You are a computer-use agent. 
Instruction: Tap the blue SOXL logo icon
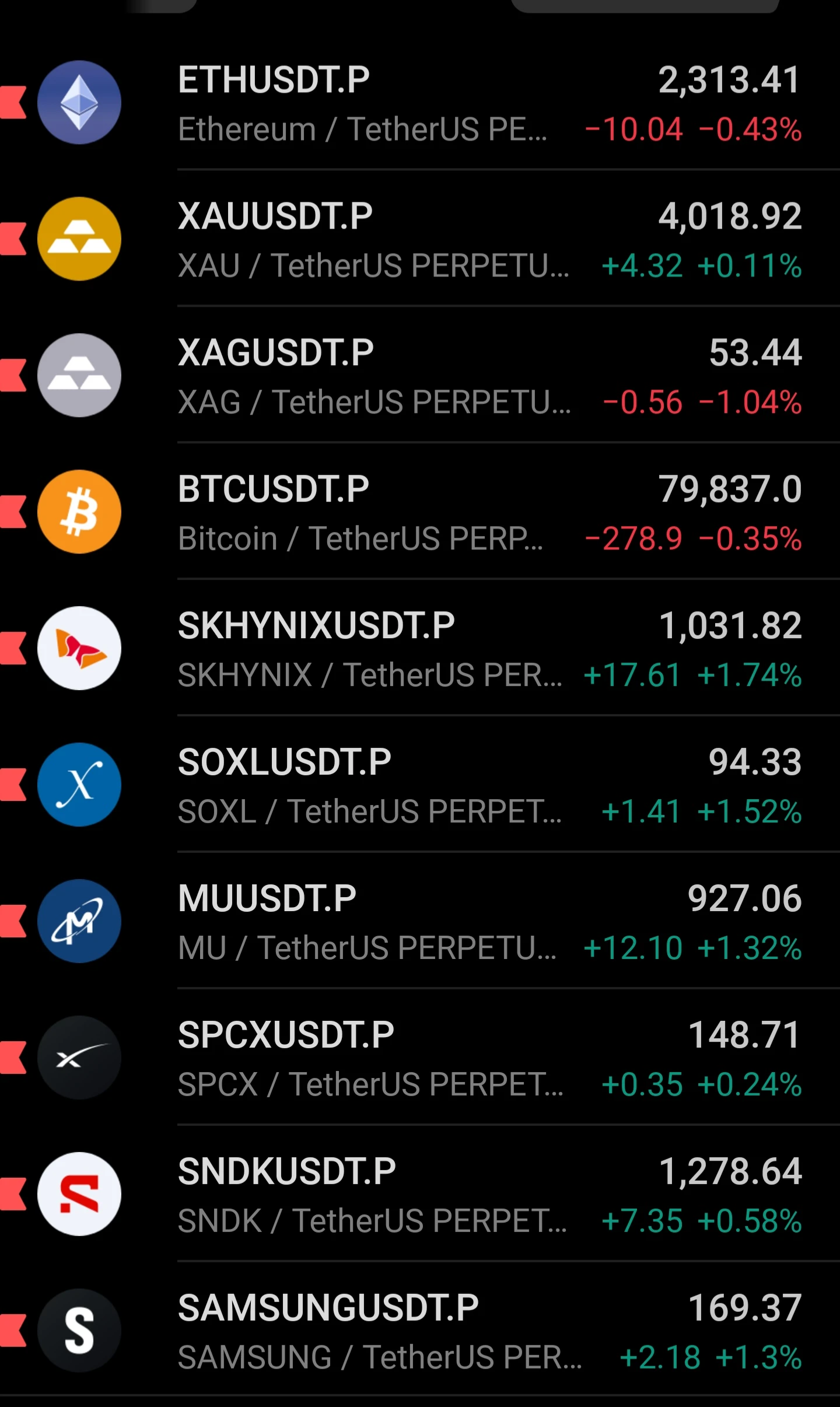(79, 785)
